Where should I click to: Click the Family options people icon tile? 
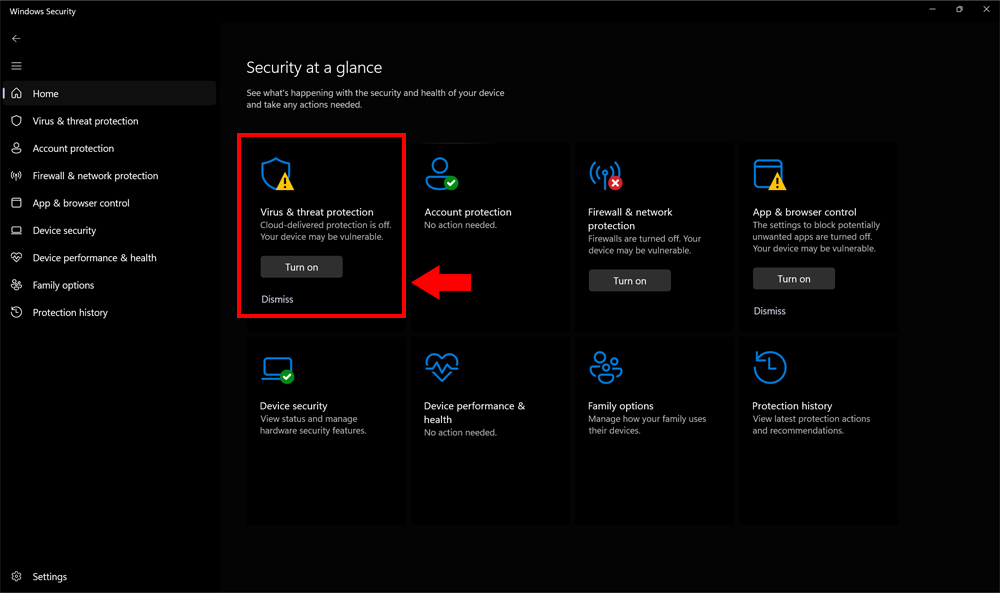[605, 368]
